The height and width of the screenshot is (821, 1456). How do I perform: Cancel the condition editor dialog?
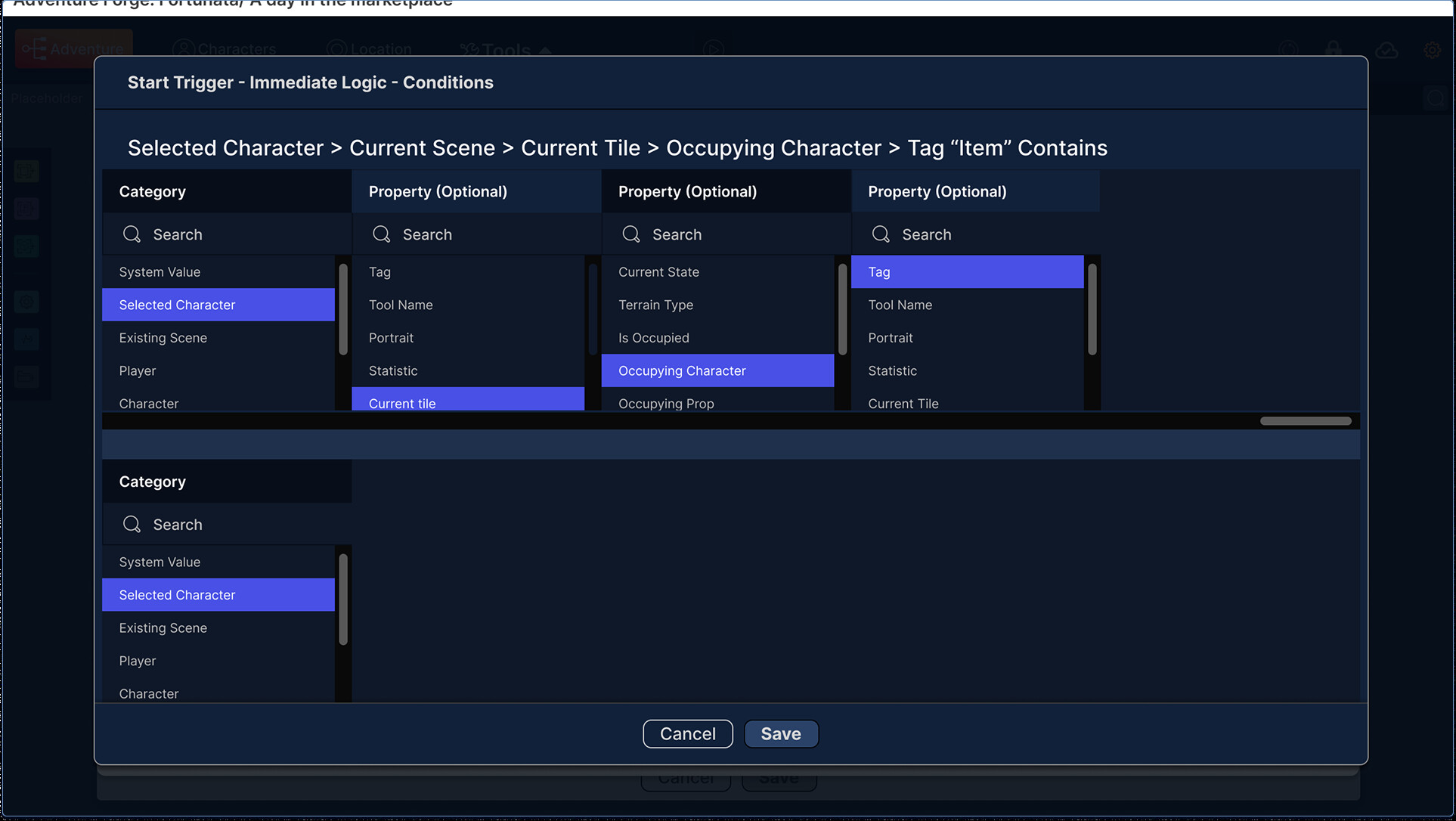687,733
